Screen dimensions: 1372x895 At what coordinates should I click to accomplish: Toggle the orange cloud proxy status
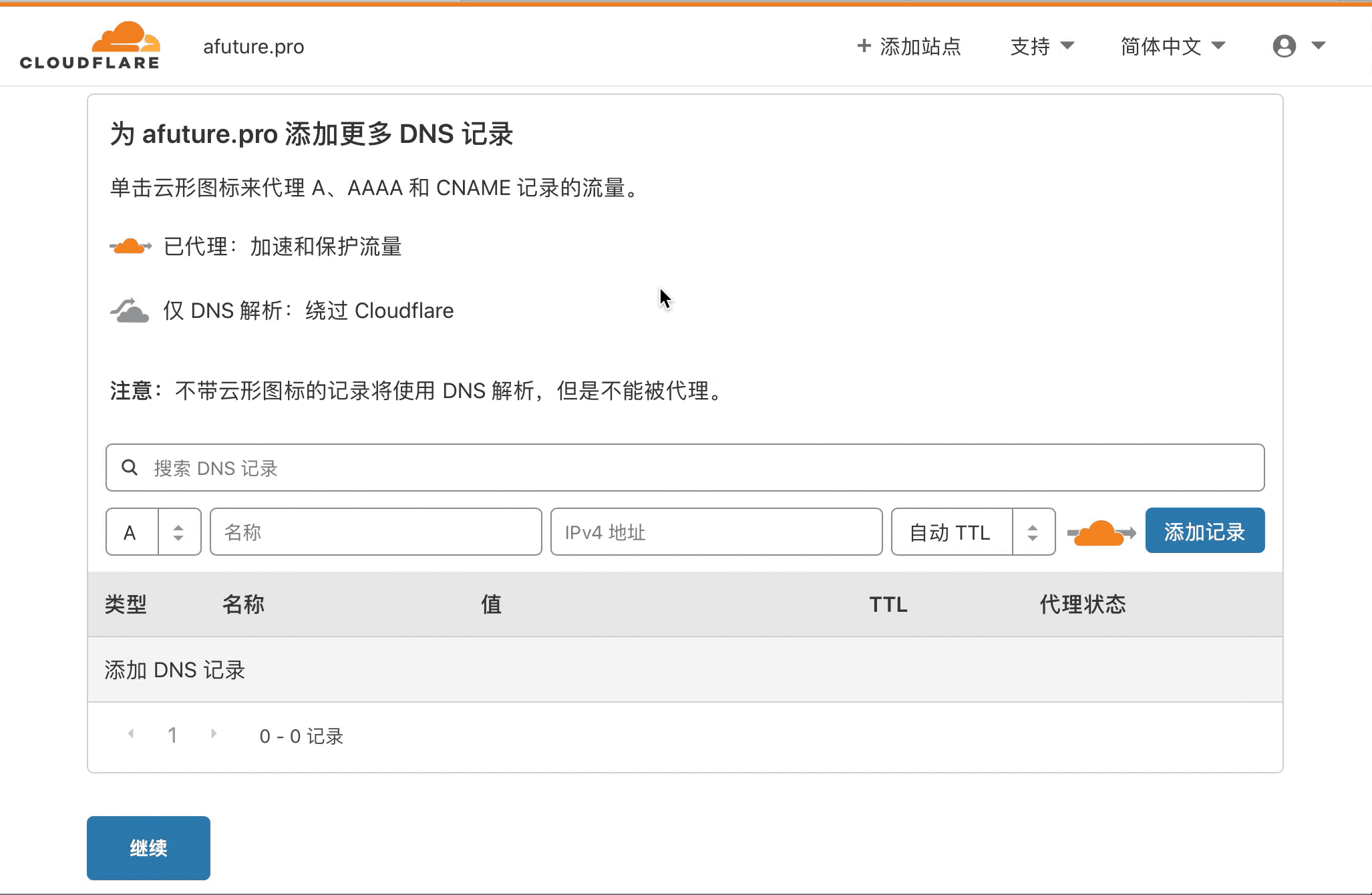point(1101,533)
